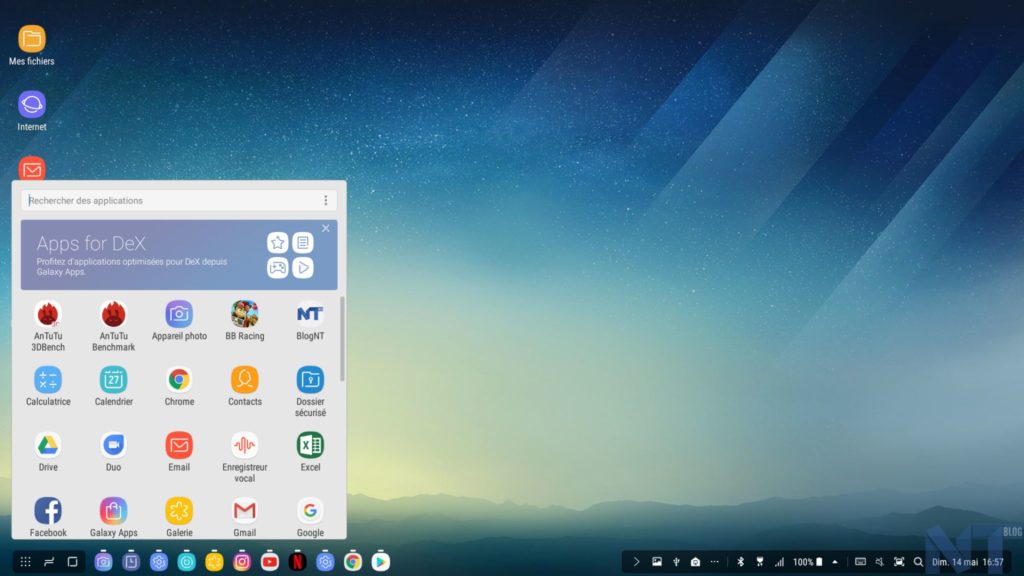1024x576 pixels.
Task: Open Instagram from the taskbar
Action: click(x=242, y=561)
